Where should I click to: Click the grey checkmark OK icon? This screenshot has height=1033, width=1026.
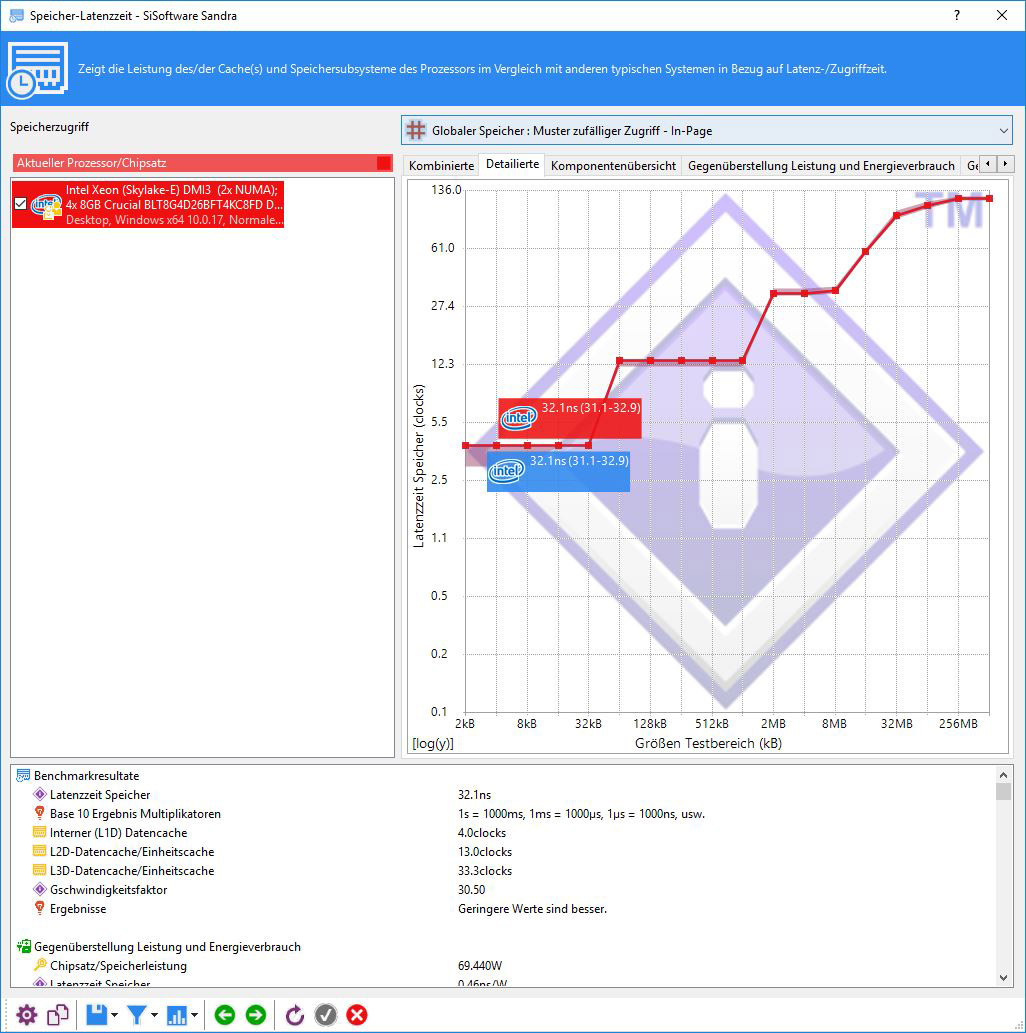click(x=326, y=1015)
